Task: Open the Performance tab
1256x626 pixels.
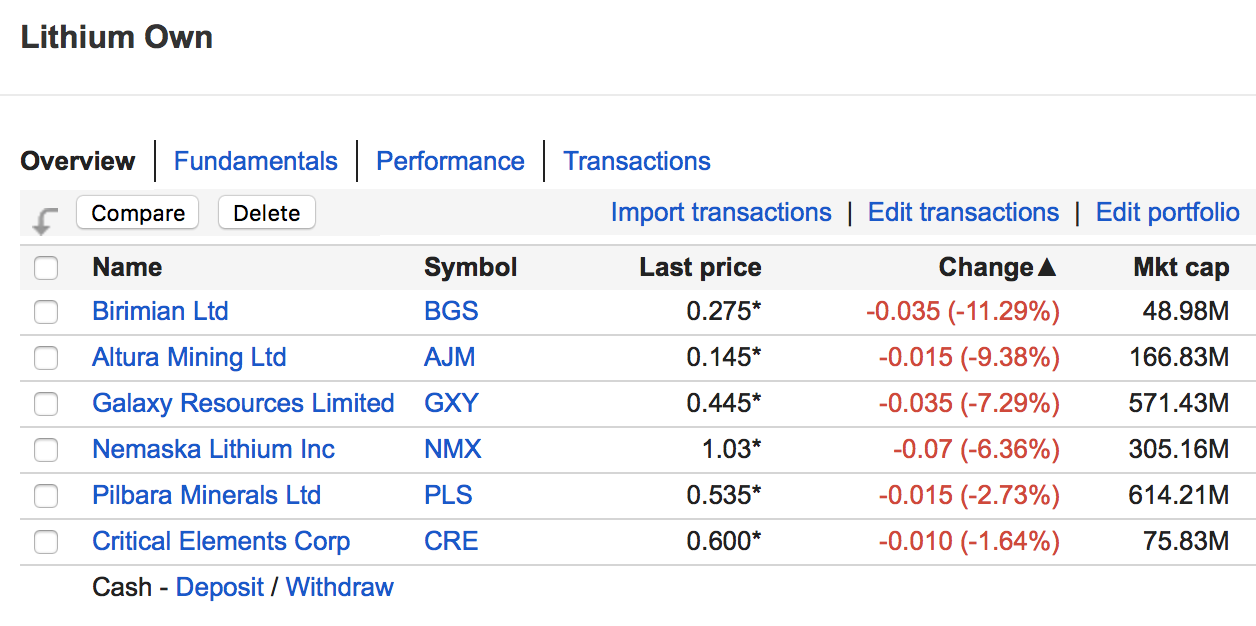Action: (450, 161)
